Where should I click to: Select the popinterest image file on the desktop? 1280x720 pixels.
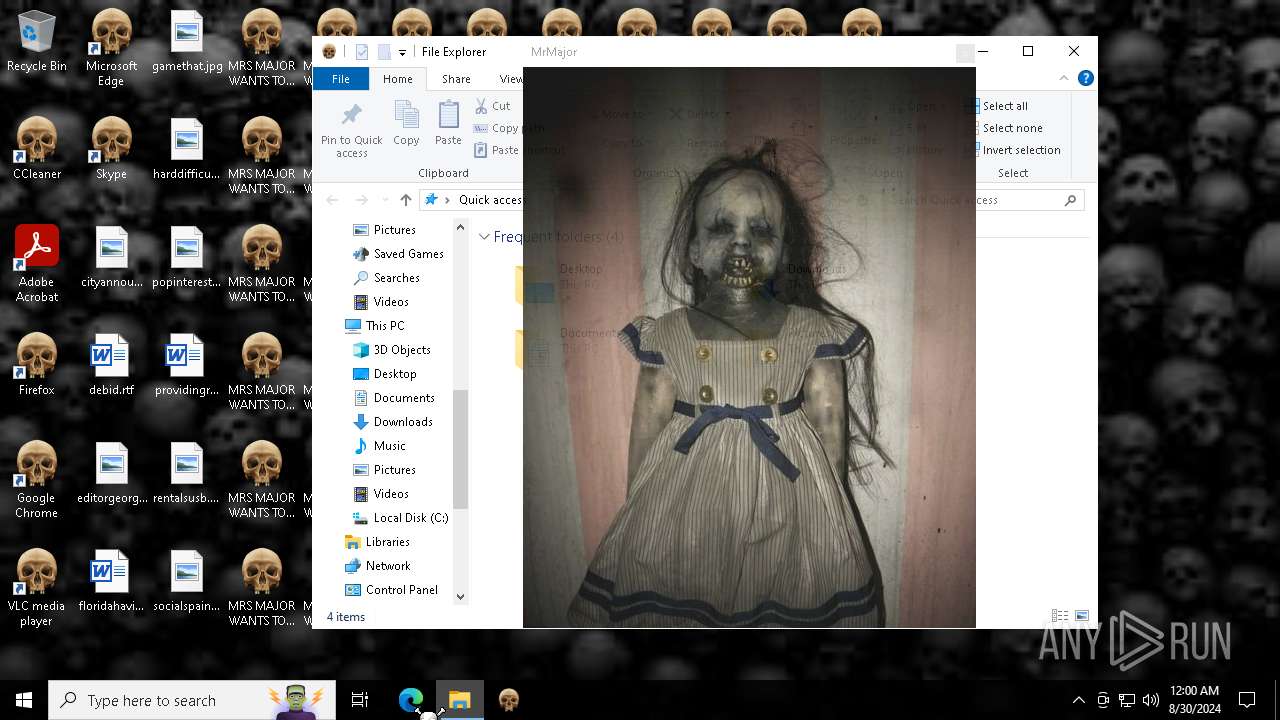coord(187,258)
